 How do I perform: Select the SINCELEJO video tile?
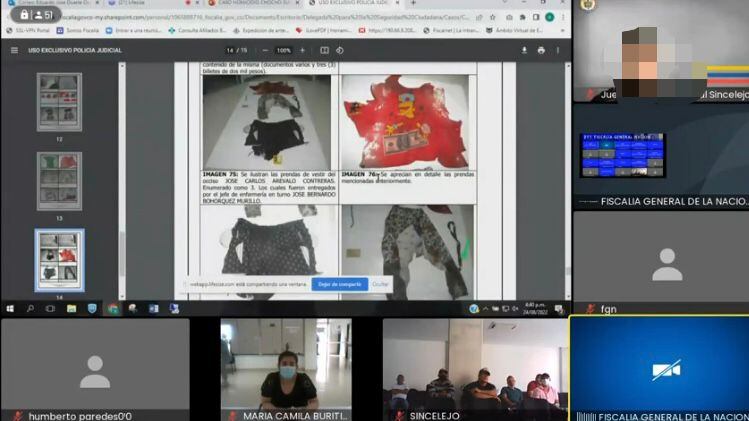click(475, 370)
